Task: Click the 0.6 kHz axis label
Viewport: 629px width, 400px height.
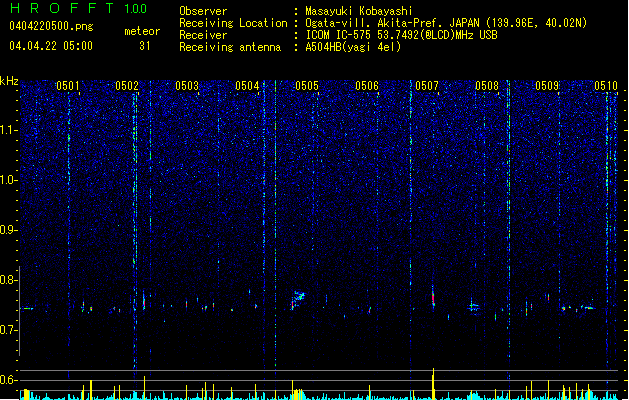Action: (x=9, y=380)
